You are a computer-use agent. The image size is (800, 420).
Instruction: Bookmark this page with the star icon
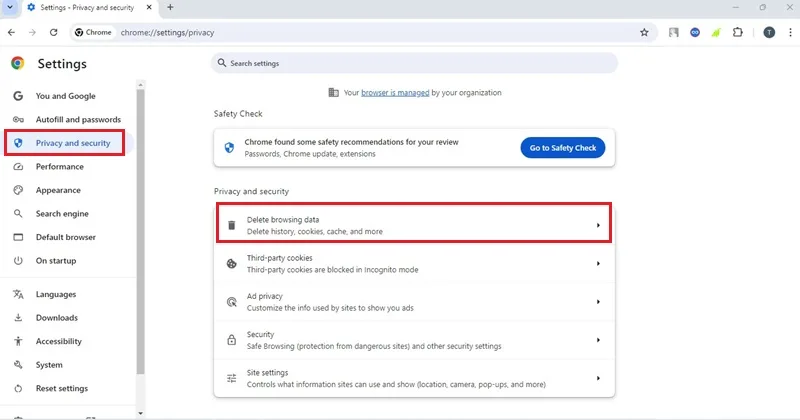tap(644, 32)
